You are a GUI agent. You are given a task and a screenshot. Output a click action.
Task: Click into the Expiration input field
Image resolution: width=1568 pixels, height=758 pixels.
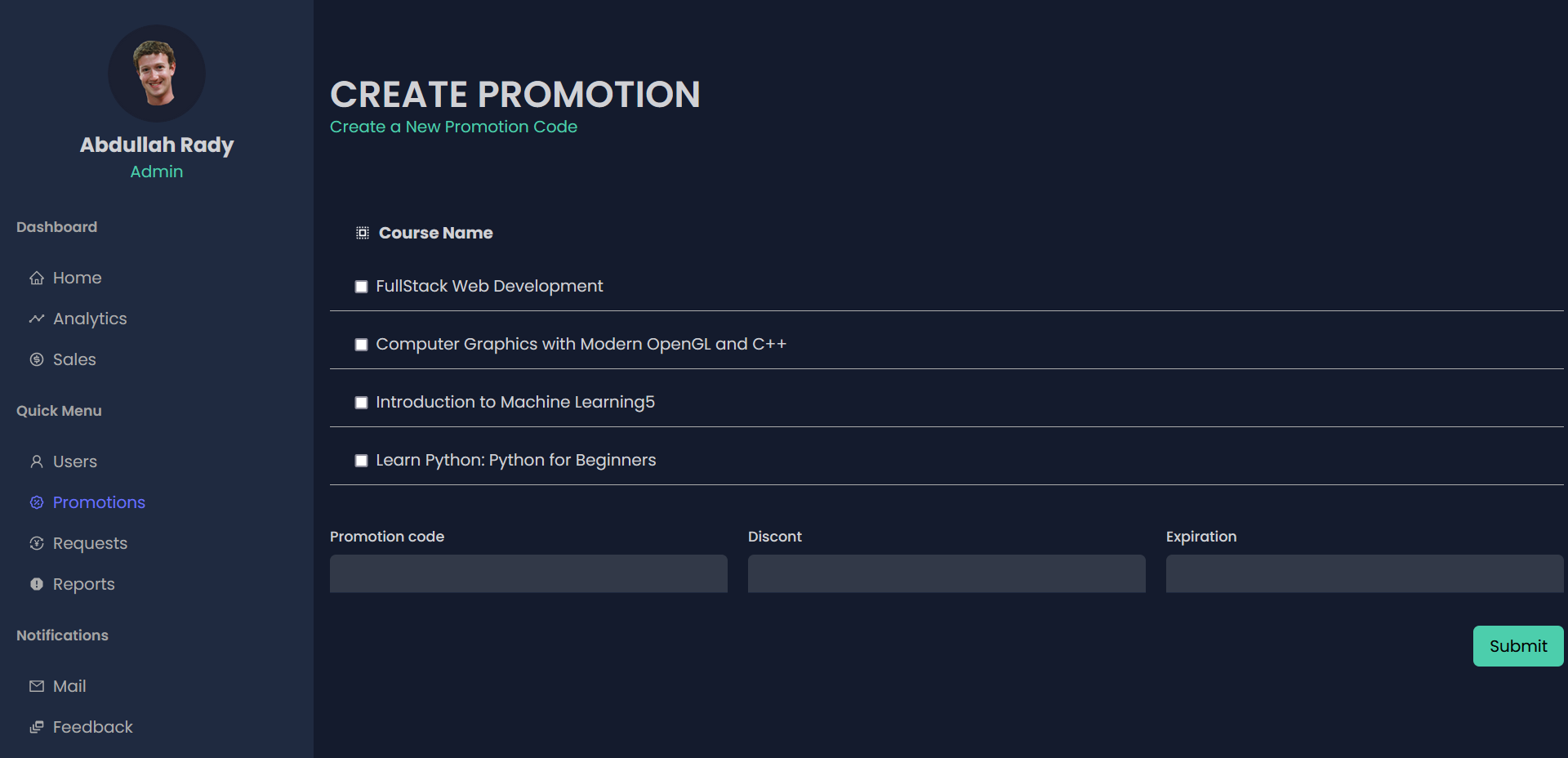coord(1364,573)
